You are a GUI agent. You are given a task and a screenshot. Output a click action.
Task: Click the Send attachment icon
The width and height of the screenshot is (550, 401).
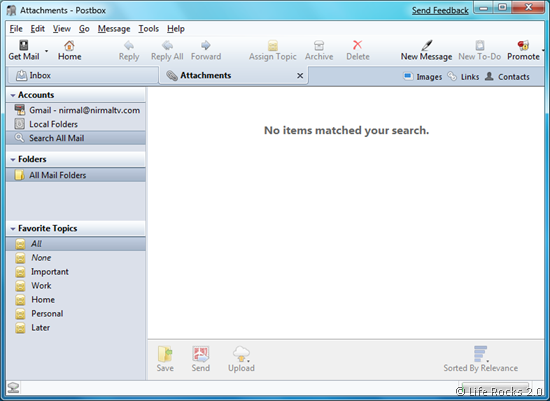tap(201, 354)
